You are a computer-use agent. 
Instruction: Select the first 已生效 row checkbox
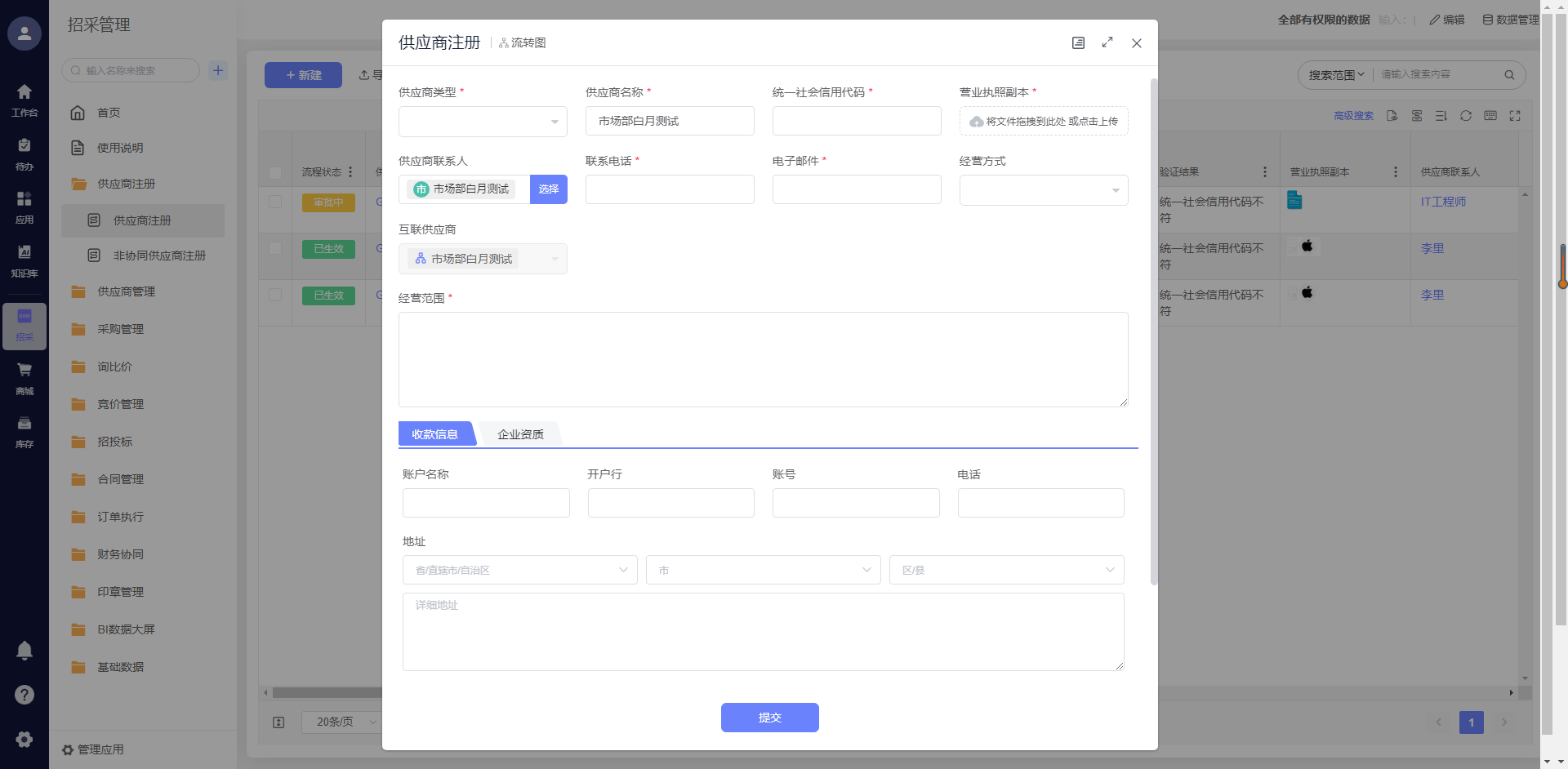tap(275, 248)
